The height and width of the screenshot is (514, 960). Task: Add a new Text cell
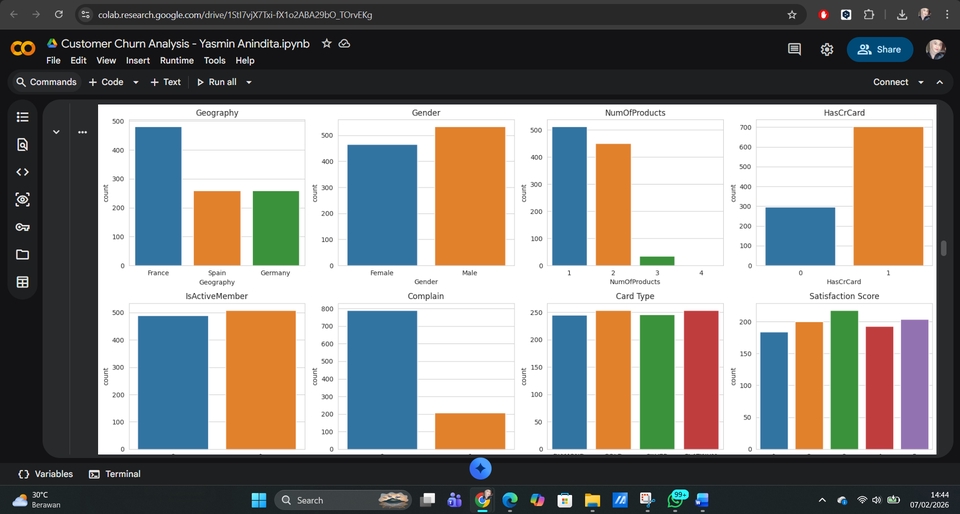pyautogui.click(x=165, y=82)
